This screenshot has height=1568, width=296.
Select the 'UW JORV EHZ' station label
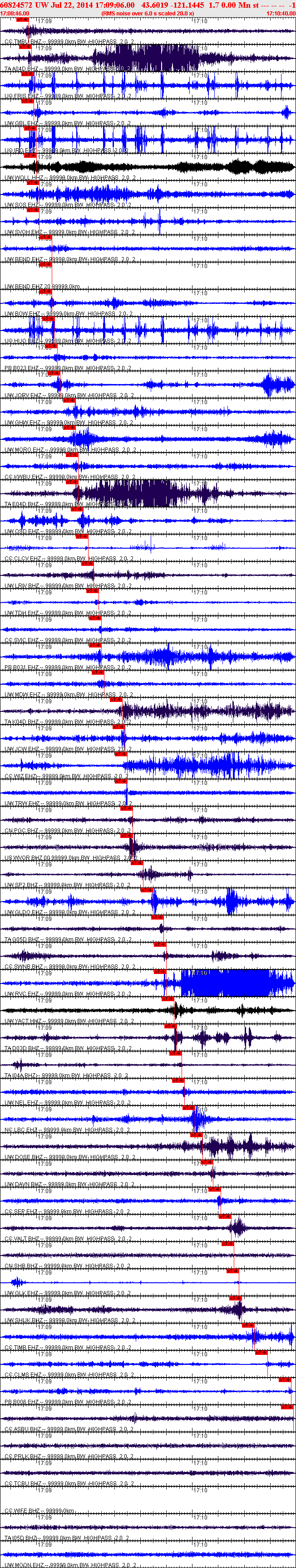coord(23,396)
